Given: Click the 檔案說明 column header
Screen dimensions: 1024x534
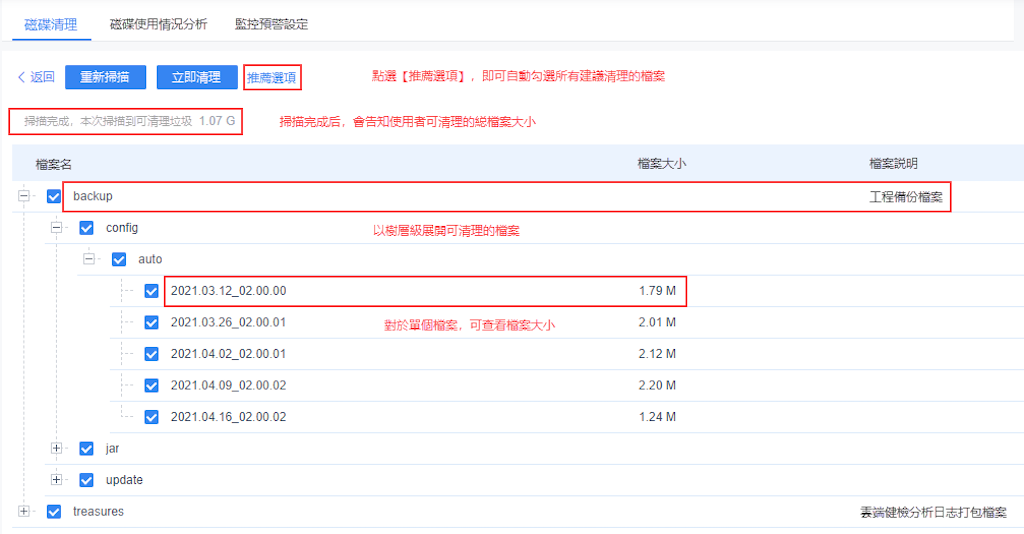Looking at the screenshot, I should coord(893,164).
